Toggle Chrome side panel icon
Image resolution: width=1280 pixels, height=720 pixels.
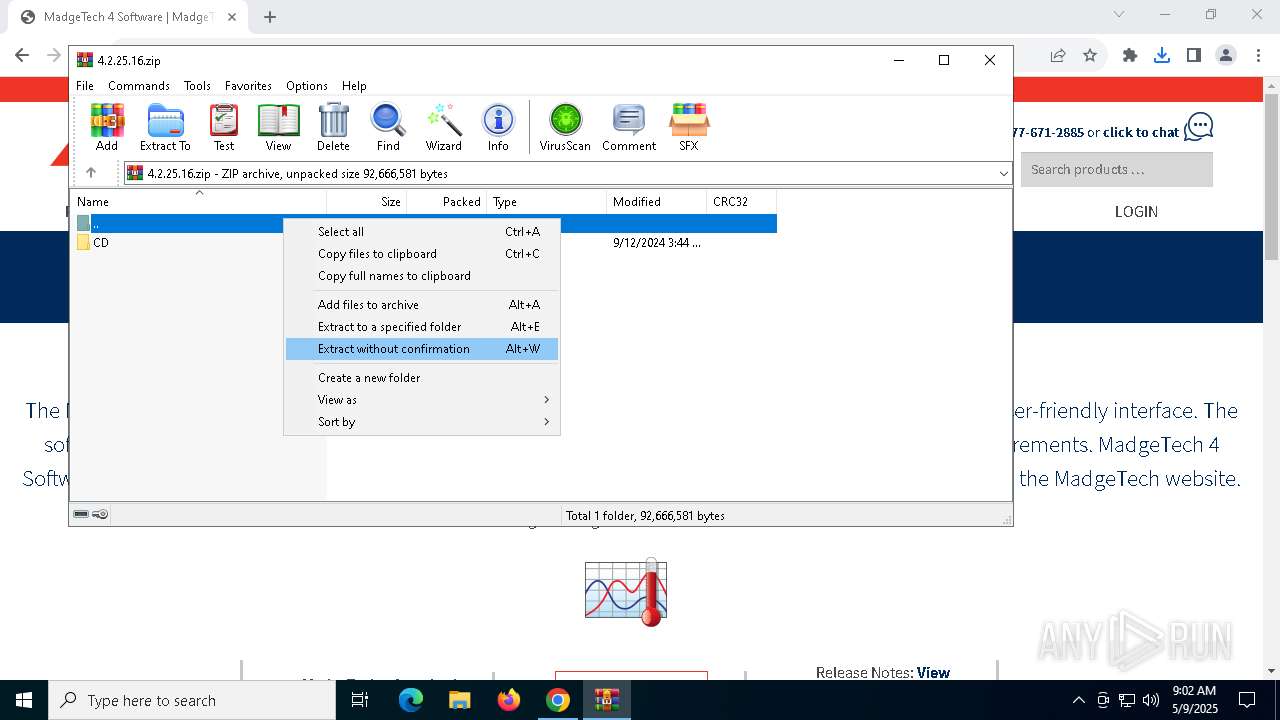1194,56
